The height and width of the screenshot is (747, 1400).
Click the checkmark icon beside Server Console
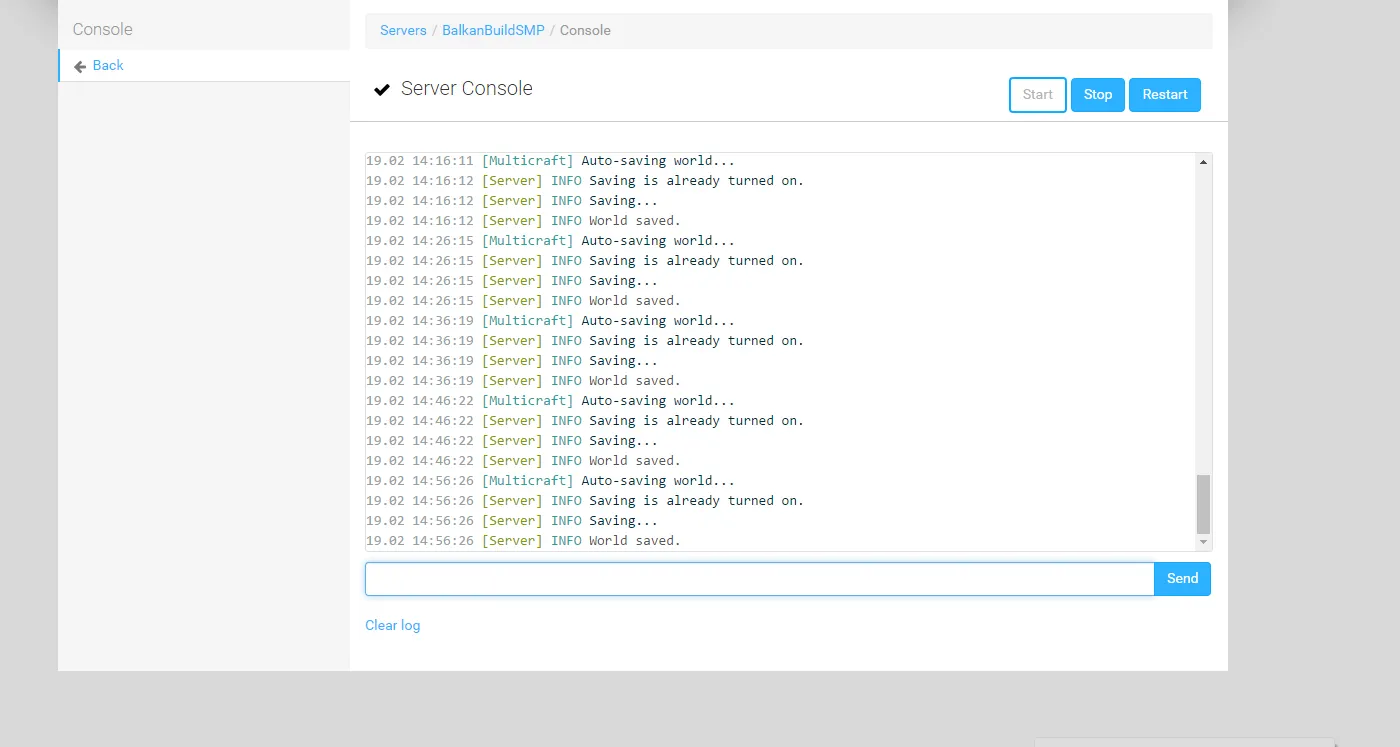coord(382,90)
